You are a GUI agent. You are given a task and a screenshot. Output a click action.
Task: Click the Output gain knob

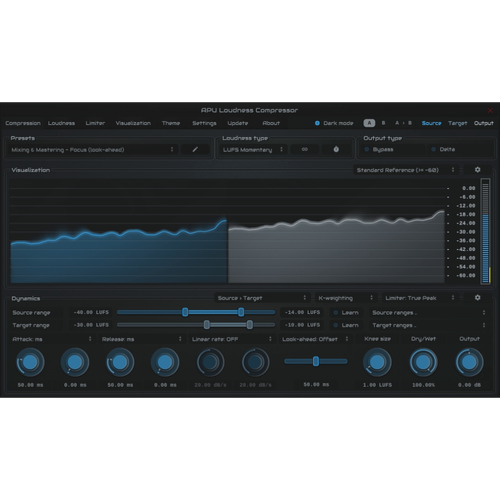pos(469,362)
